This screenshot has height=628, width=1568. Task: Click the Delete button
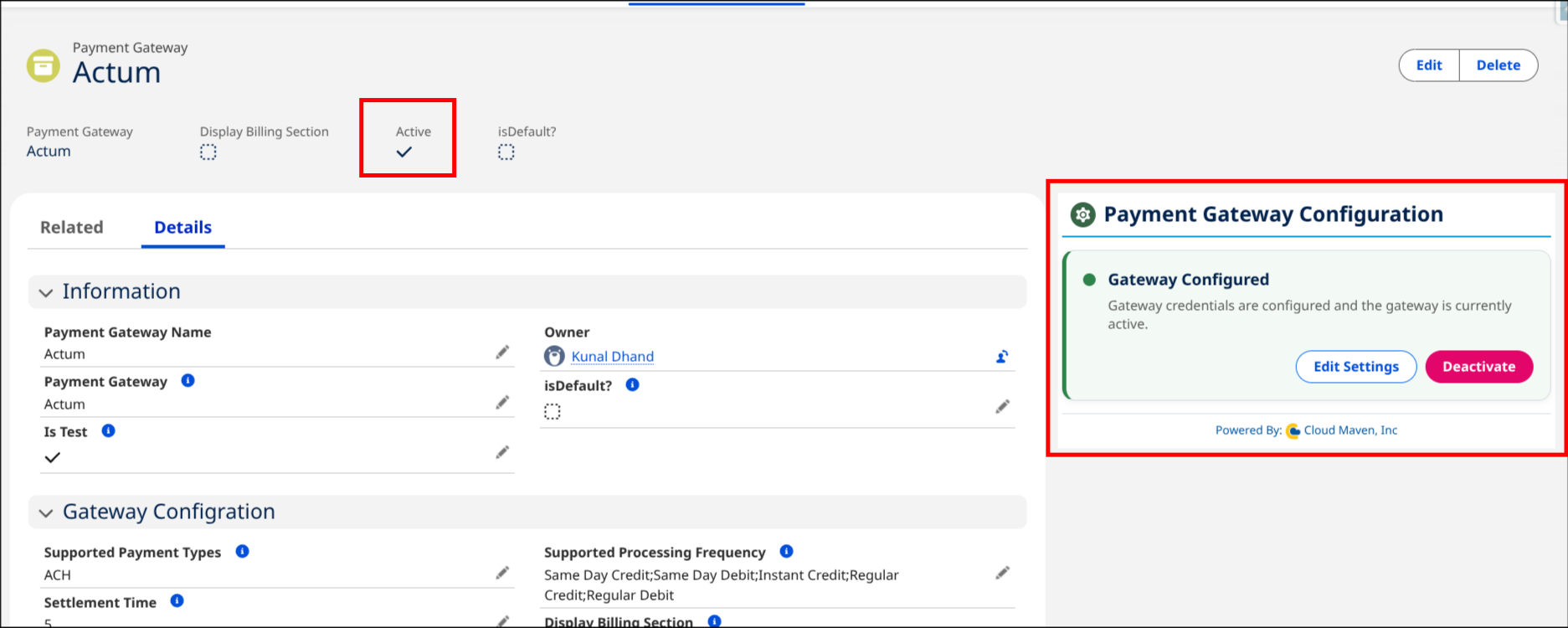1499,65
